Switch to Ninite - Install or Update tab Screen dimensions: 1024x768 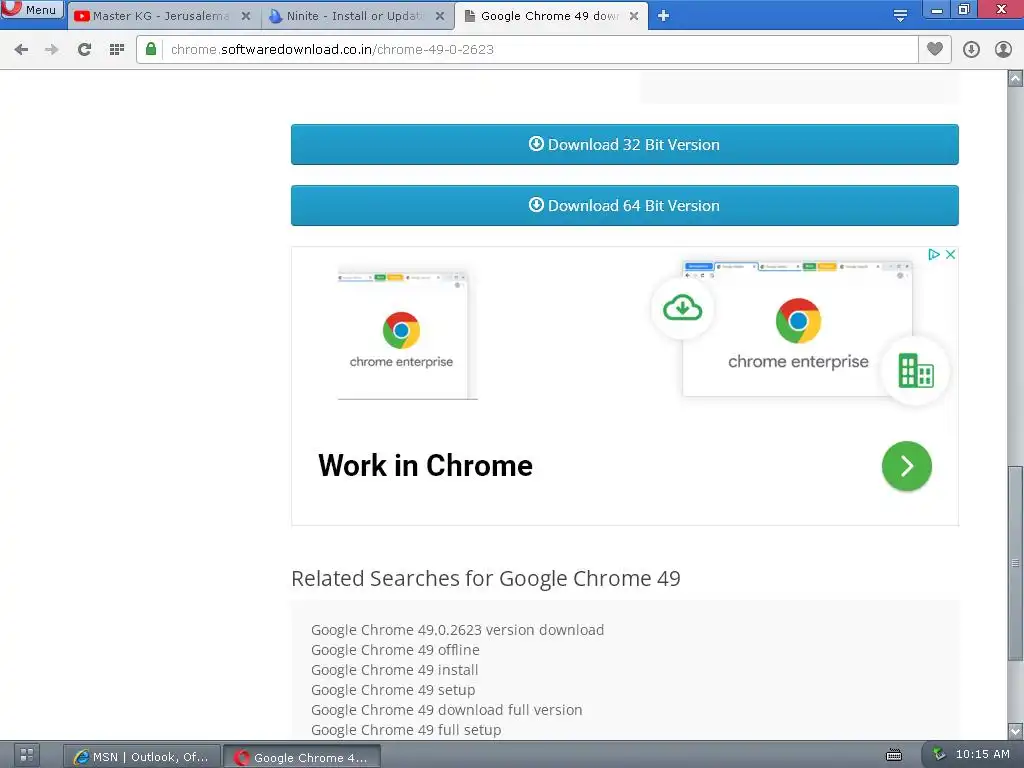(x=357, y=16)
